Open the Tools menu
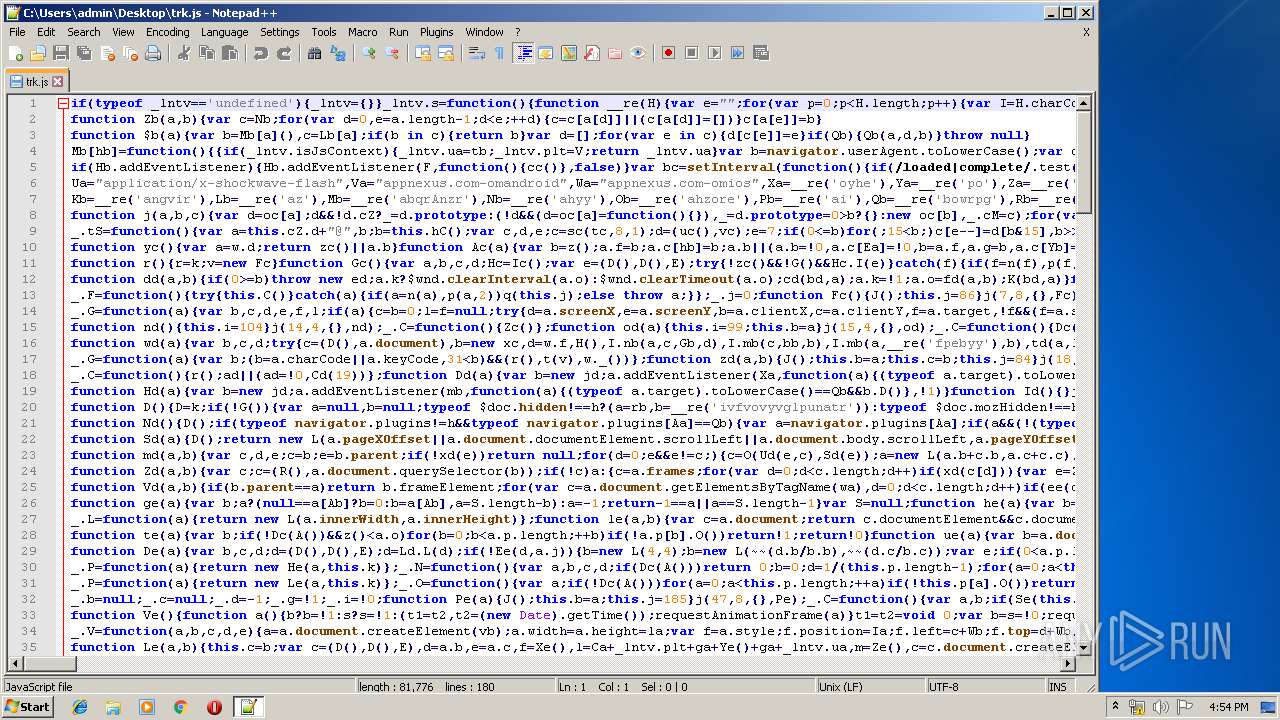1280x720 pixels. tap(324, 32)
